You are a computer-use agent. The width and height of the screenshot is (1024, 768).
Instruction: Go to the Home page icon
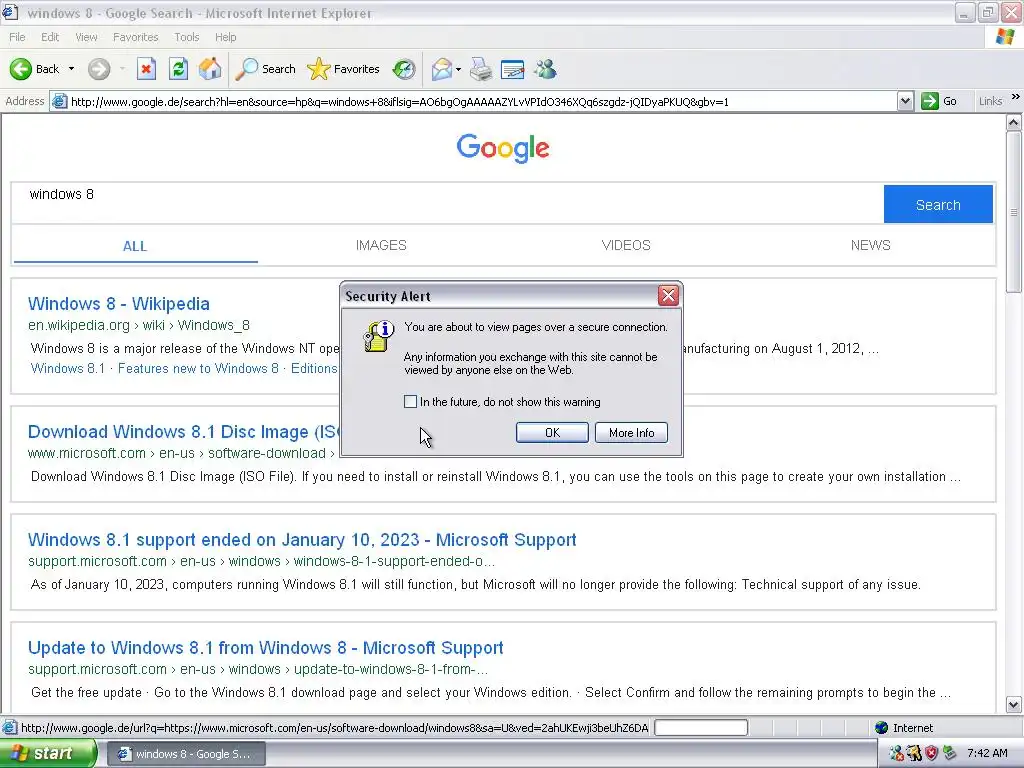tap(210, 69)
